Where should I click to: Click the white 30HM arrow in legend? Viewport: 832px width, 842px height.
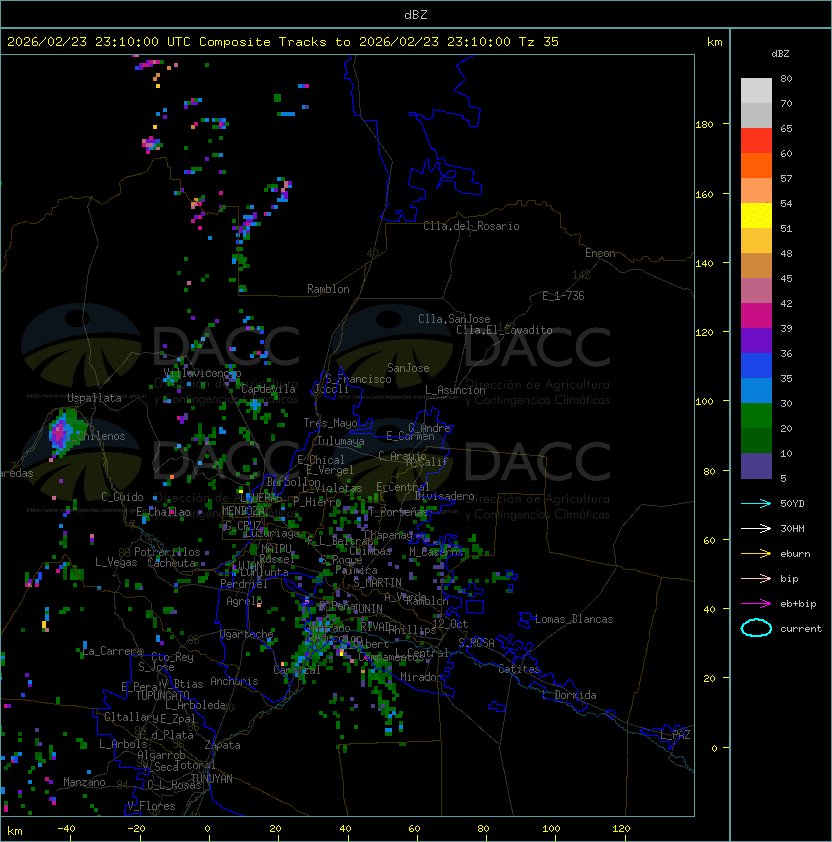756,529
